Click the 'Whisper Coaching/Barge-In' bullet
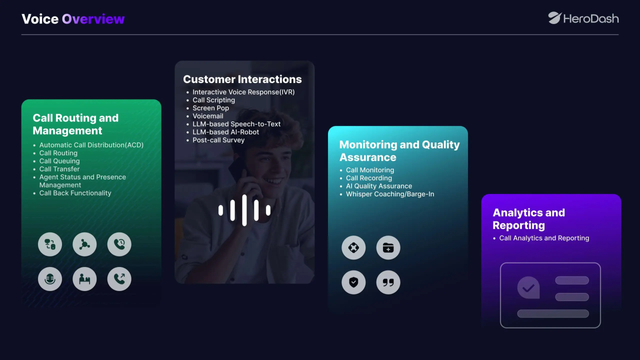640x360 pixels. pos(390,194)
